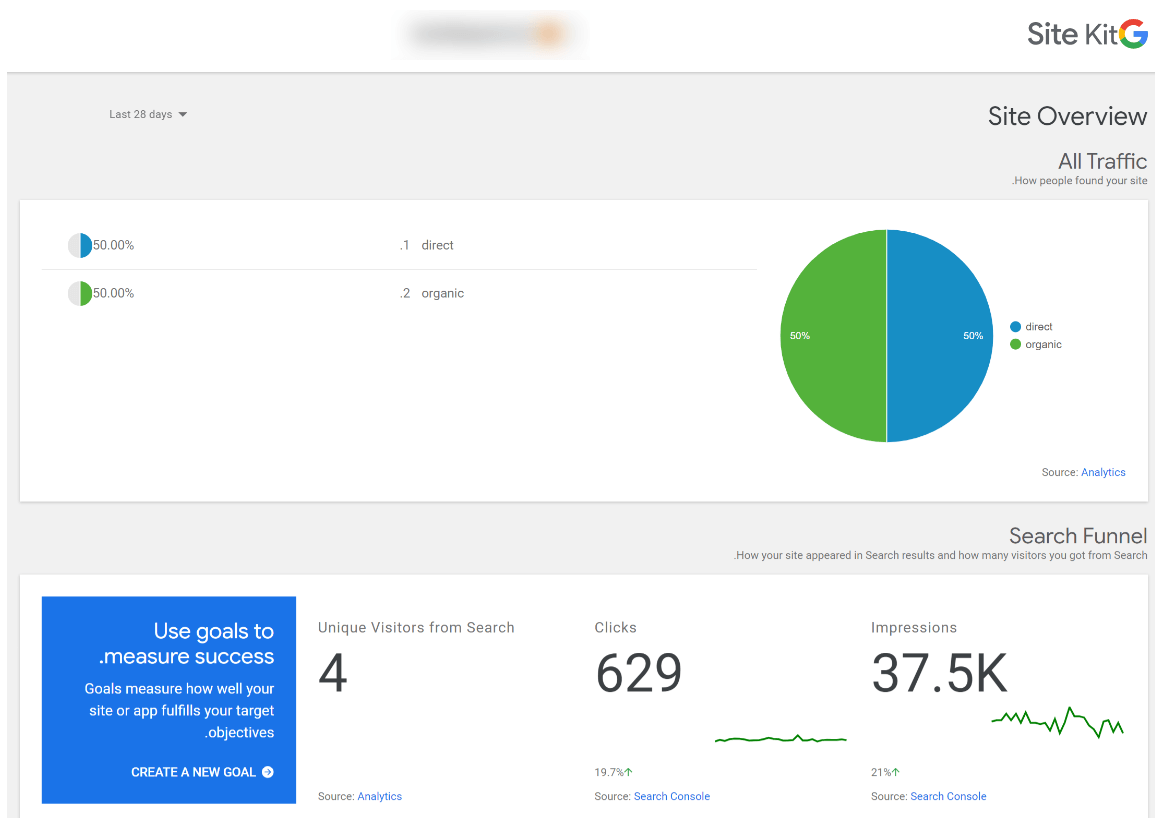Screen dimensions: 1155x822
Task: Open Search Console link under Impressions
Action: (948, 796)
